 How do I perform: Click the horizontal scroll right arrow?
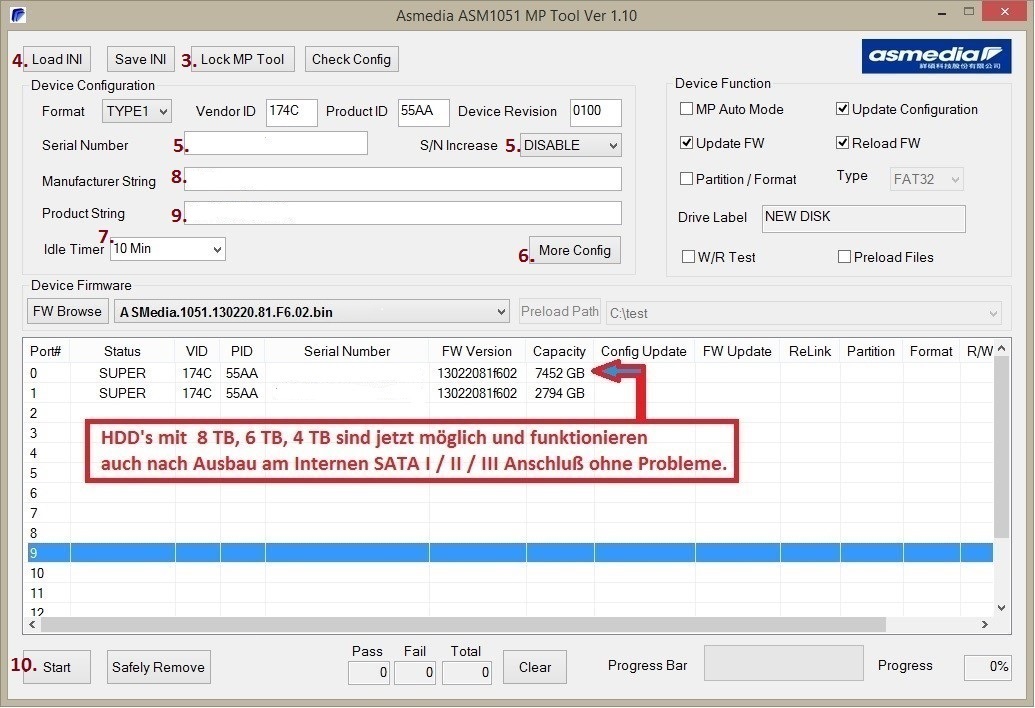(x=985, y=624)
